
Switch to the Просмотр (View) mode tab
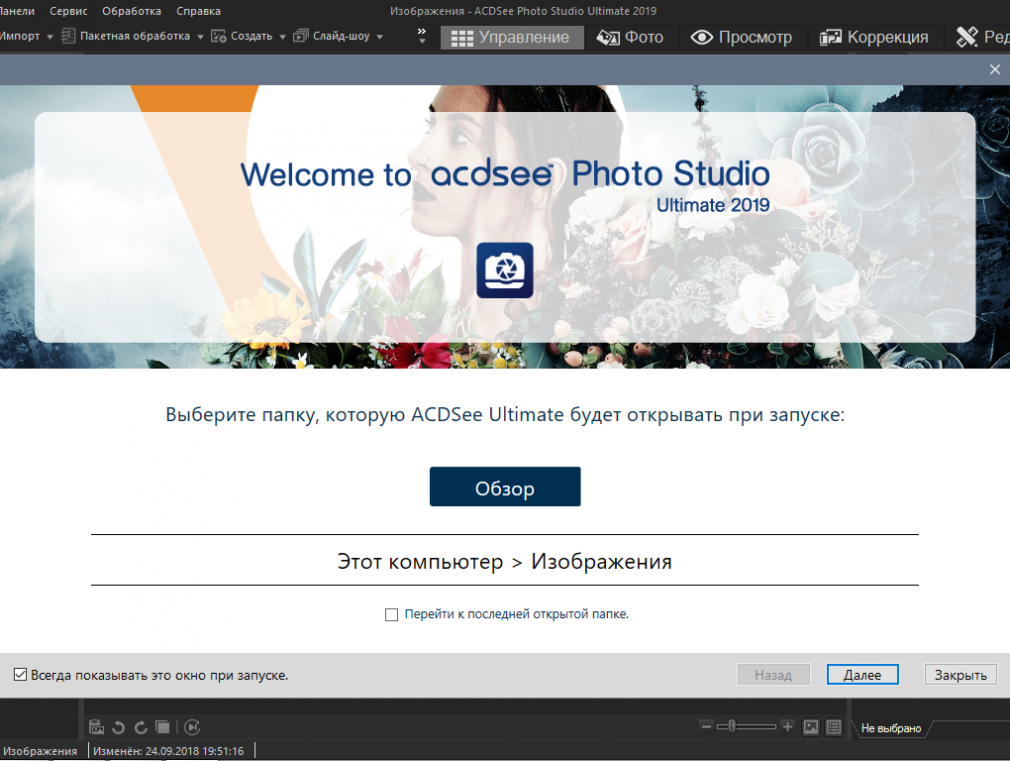pos(741,37)
